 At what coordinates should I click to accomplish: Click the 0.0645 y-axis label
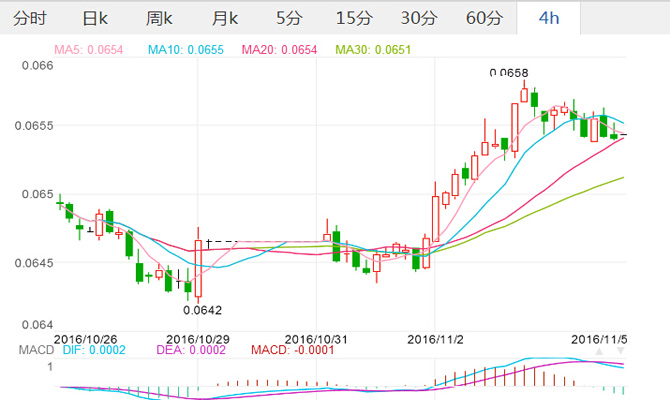point(34,263)
